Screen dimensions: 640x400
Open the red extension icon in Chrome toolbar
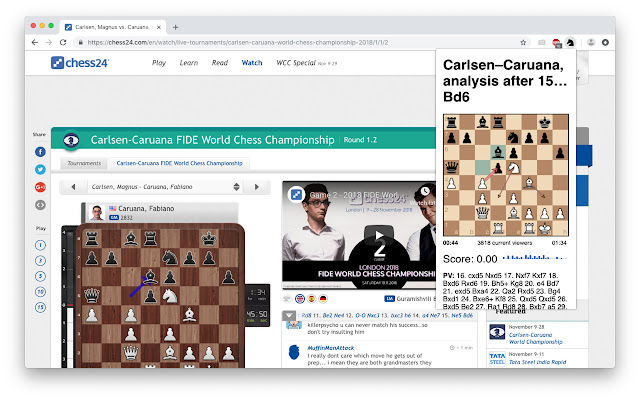pyautogui.click(x=556, y=42)
